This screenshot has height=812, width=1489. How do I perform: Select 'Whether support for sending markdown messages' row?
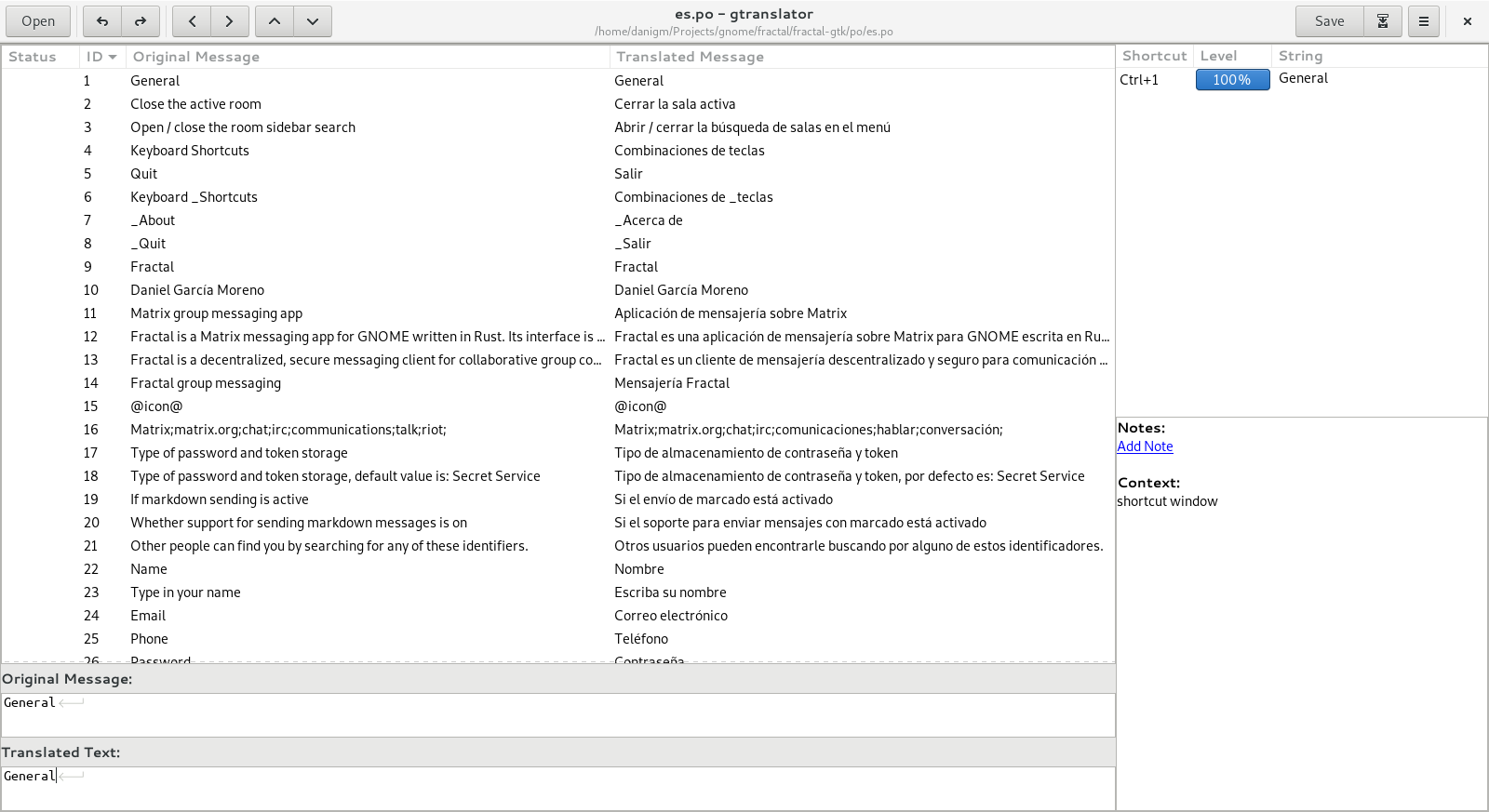click(558, 523)
